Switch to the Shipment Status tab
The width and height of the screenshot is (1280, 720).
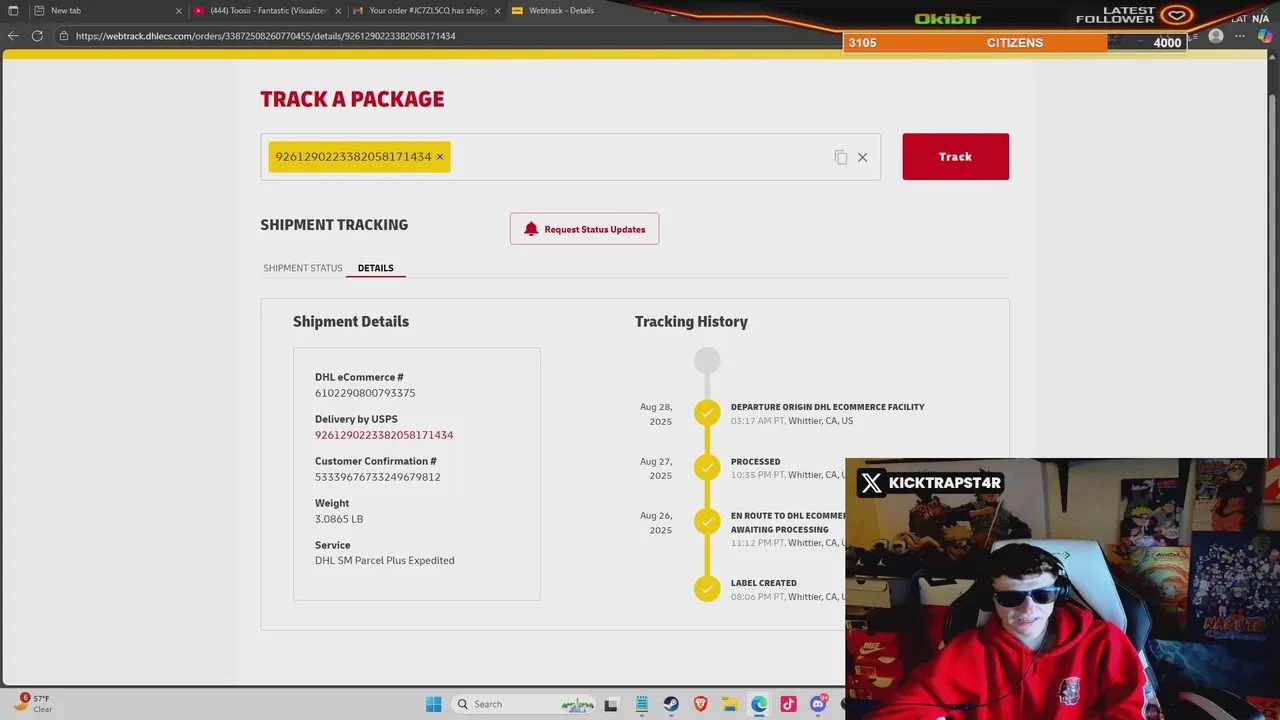[303, 268]
